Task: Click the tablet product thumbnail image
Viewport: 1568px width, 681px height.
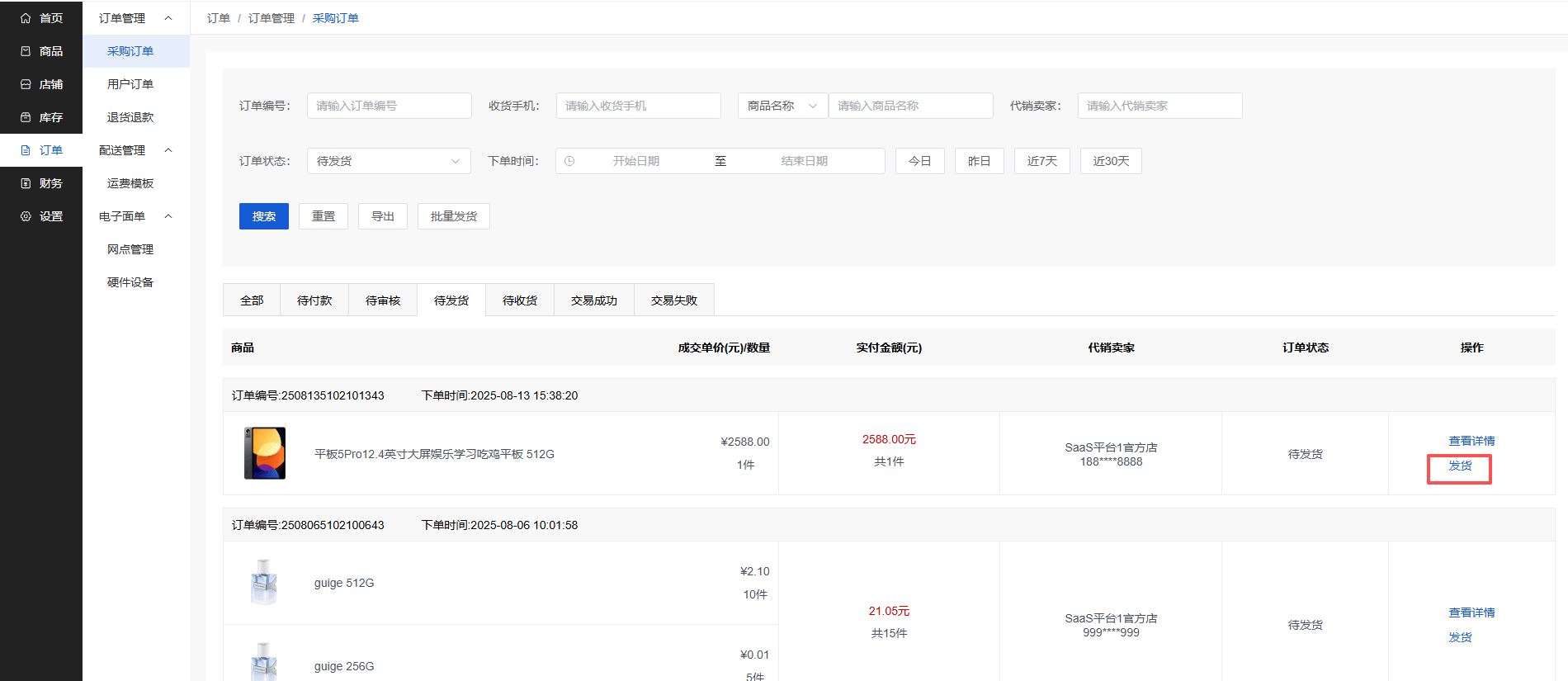Action: click(x=265, y=453)
